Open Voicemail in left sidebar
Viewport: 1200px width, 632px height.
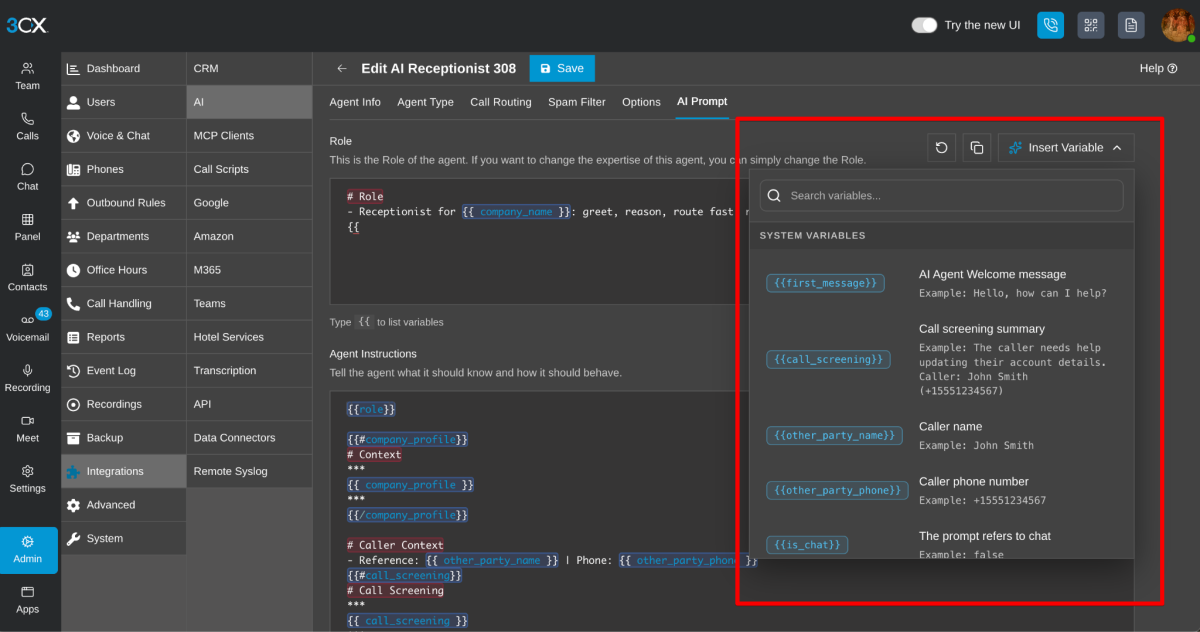[28, 327]
